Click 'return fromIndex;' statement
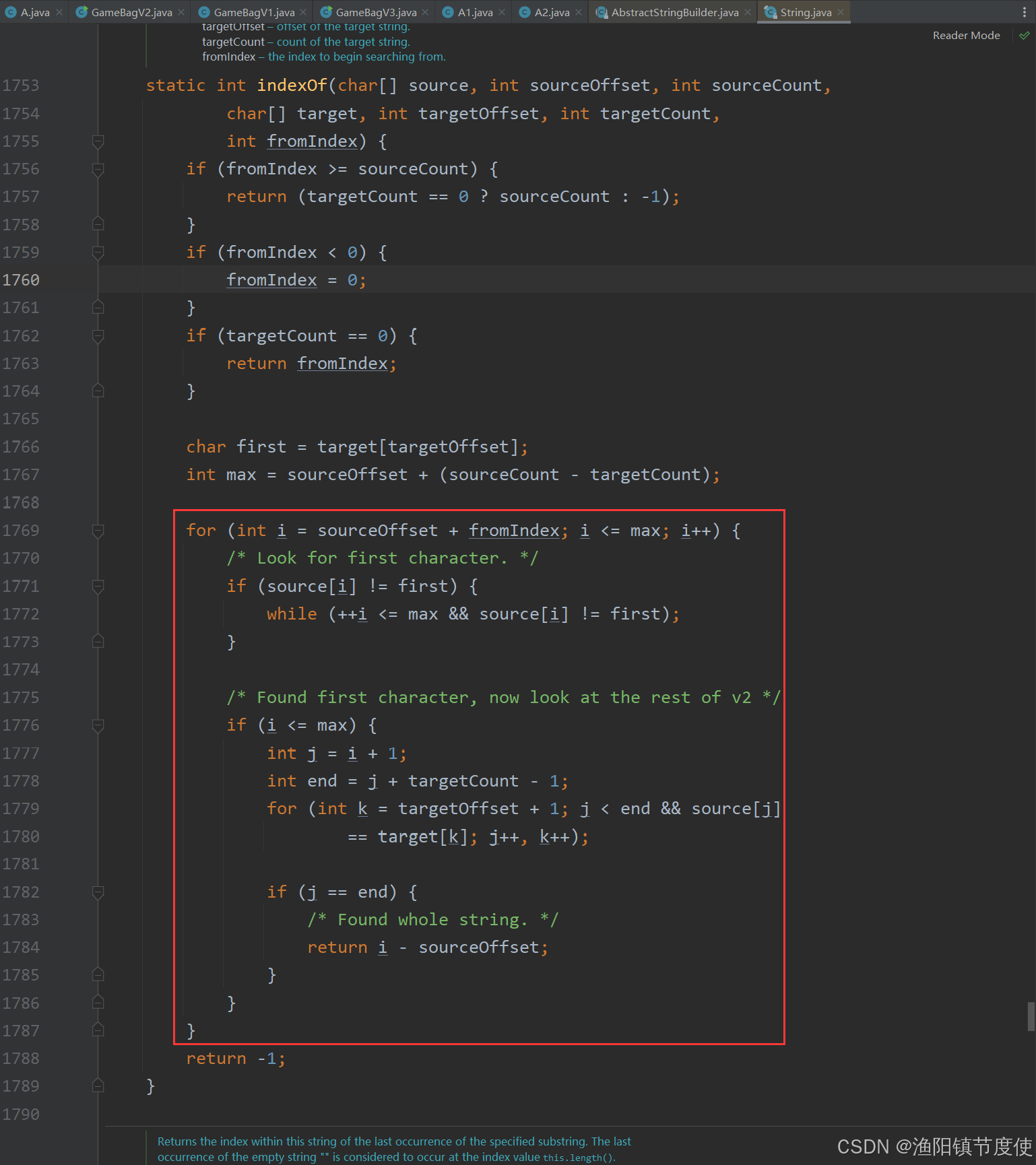Image resolution: width=1036 pixels, height=1165 pixels. click(312, 364)
